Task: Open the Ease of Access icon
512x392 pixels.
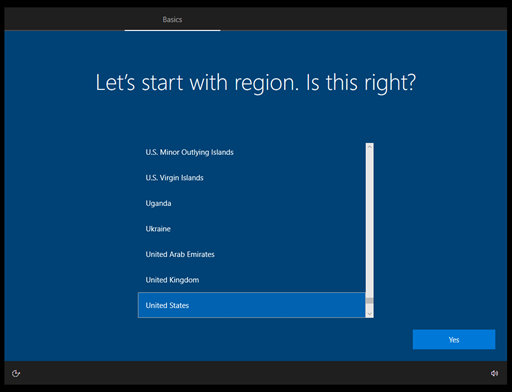Action: coord(16,373)
